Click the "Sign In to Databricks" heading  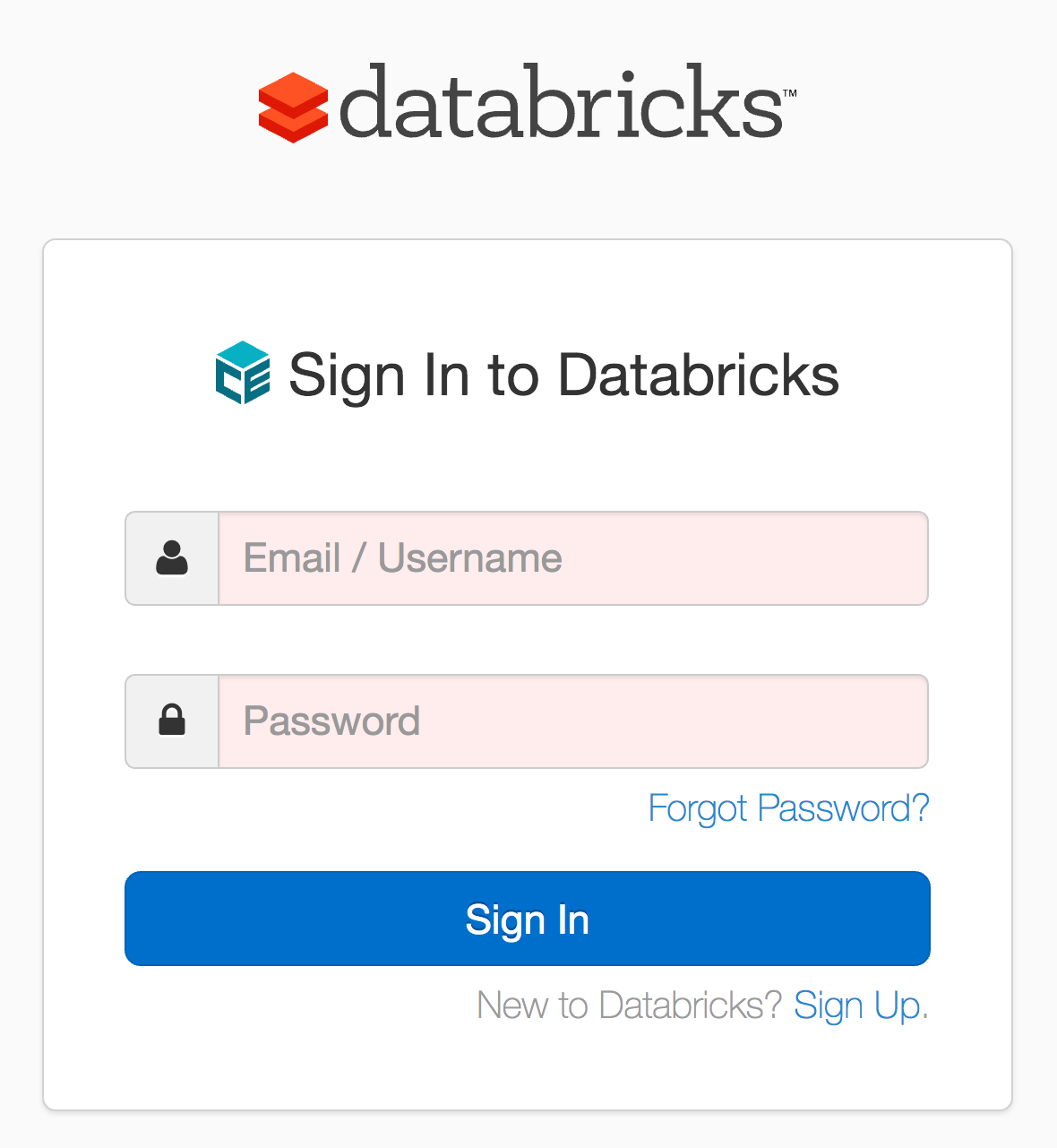pyautogui.click(x=563, y=375)
